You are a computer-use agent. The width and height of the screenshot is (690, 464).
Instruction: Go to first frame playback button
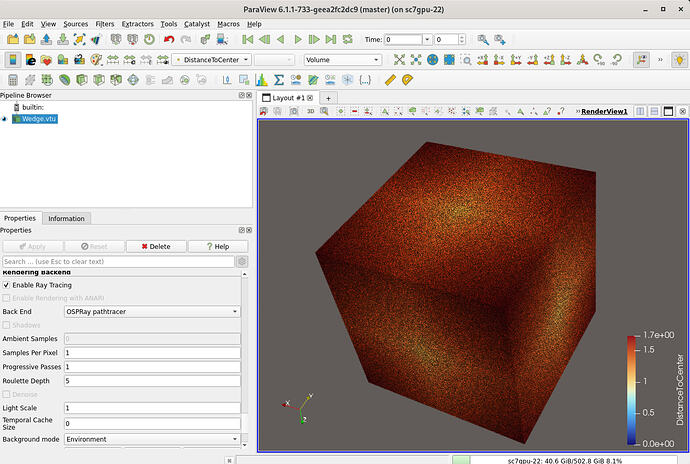pyautogui.click(x=248, y=40)
